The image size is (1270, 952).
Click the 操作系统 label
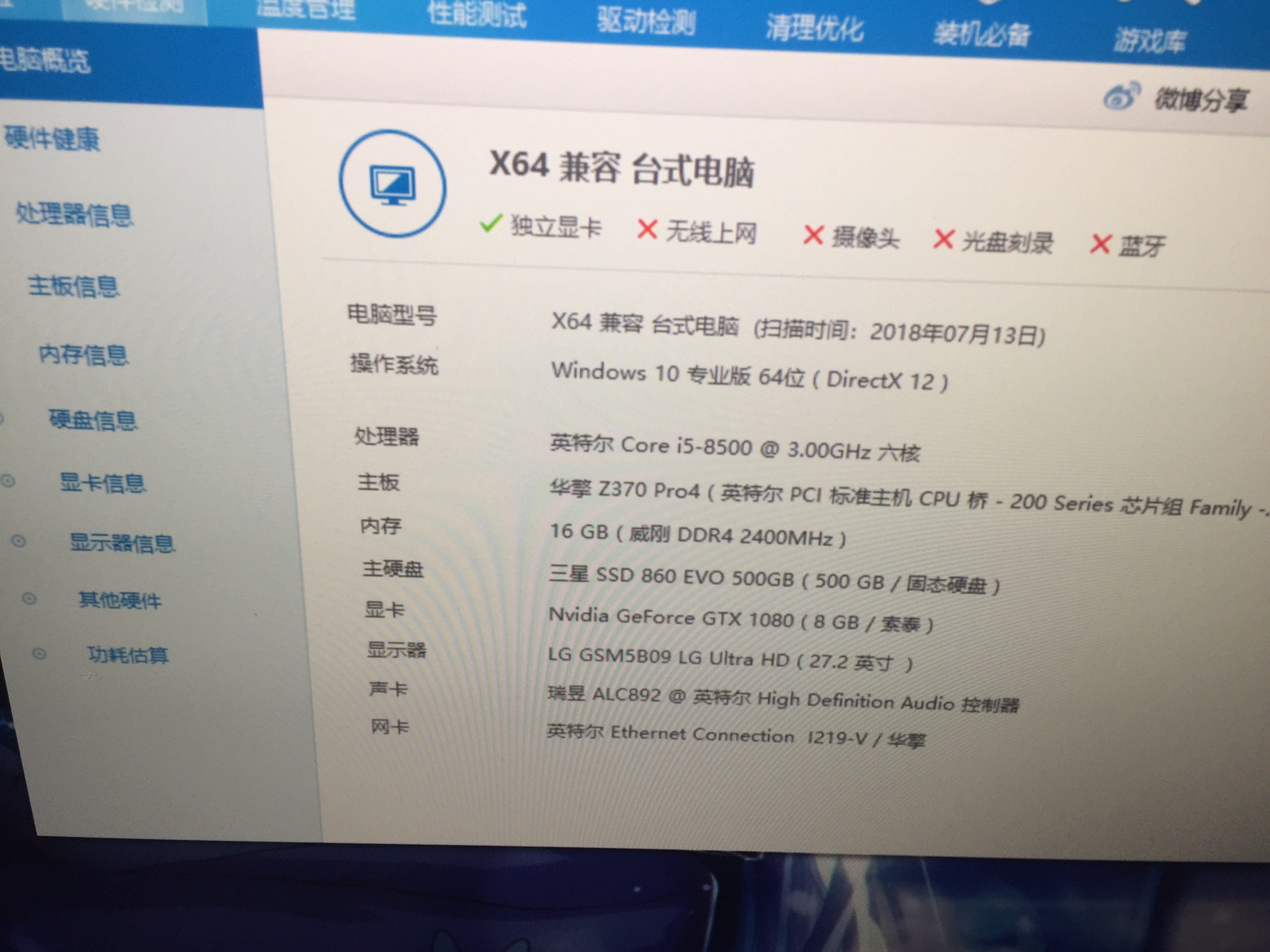[x=395, y=364]
